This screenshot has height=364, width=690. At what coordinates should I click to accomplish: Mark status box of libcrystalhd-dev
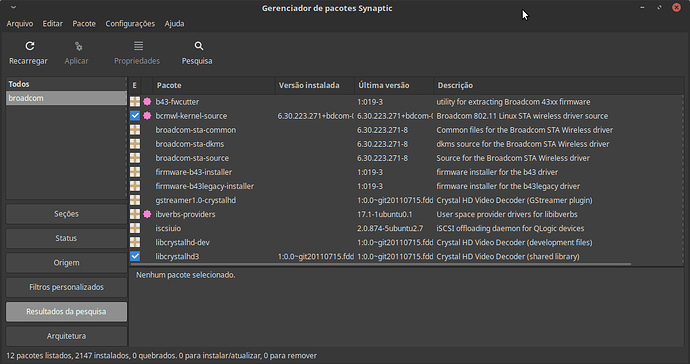[135, 243]
